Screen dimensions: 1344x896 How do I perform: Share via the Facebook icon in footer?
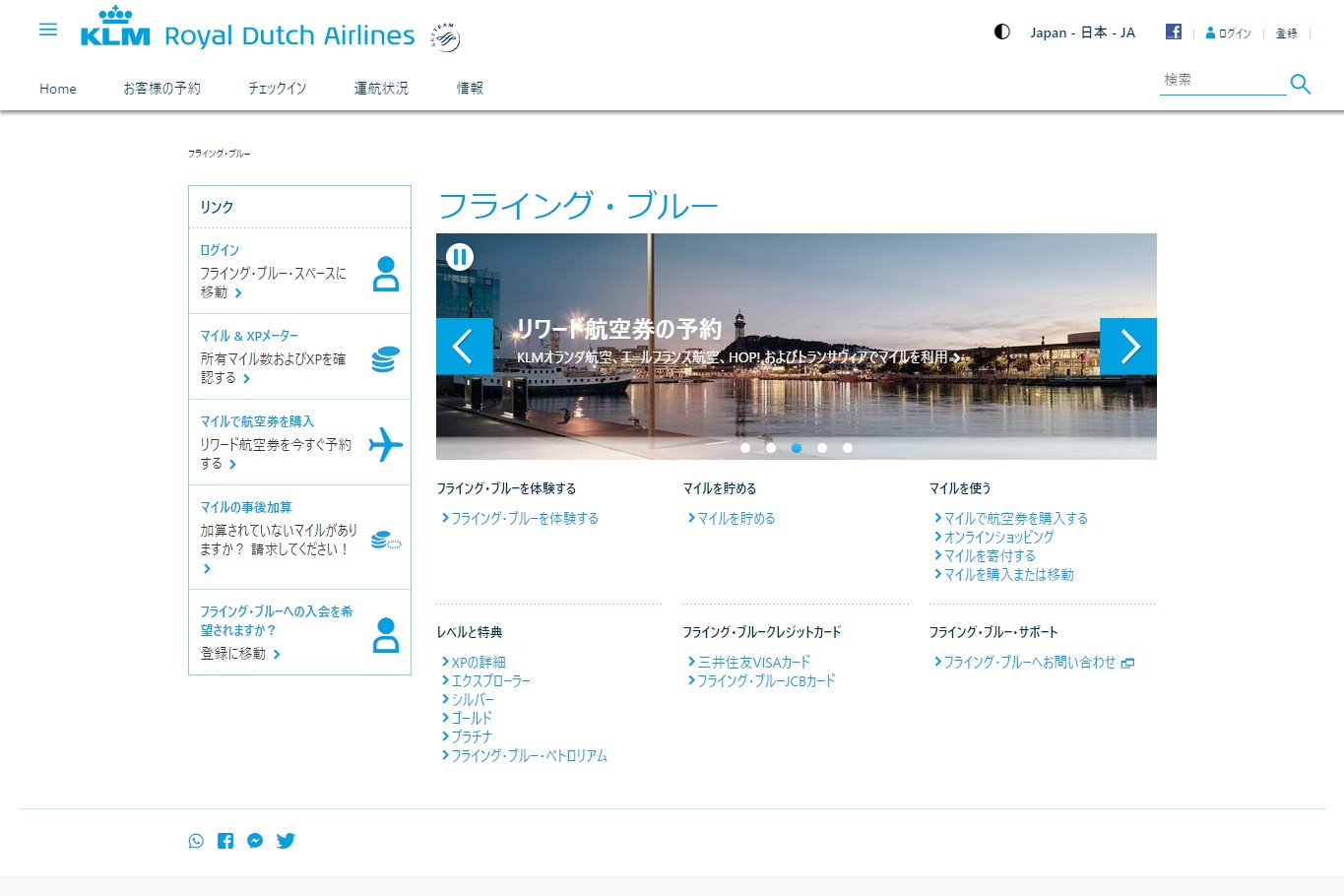tap(225, 841)
